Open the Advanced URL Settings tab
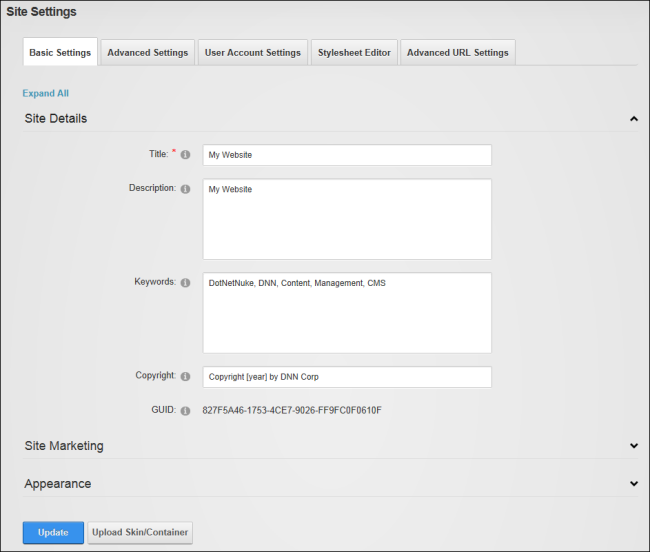 (458, 53)
